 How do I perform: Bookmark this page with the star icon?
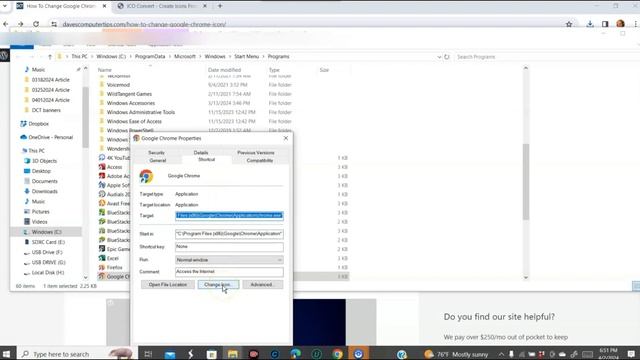coord(569,24)
